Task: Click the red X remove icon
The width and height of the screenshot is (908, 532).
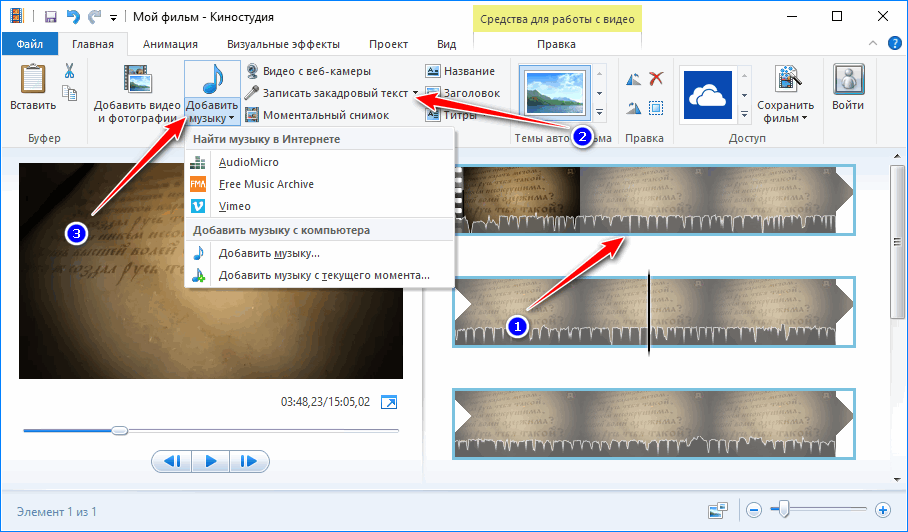Action: tap(656, 79)
